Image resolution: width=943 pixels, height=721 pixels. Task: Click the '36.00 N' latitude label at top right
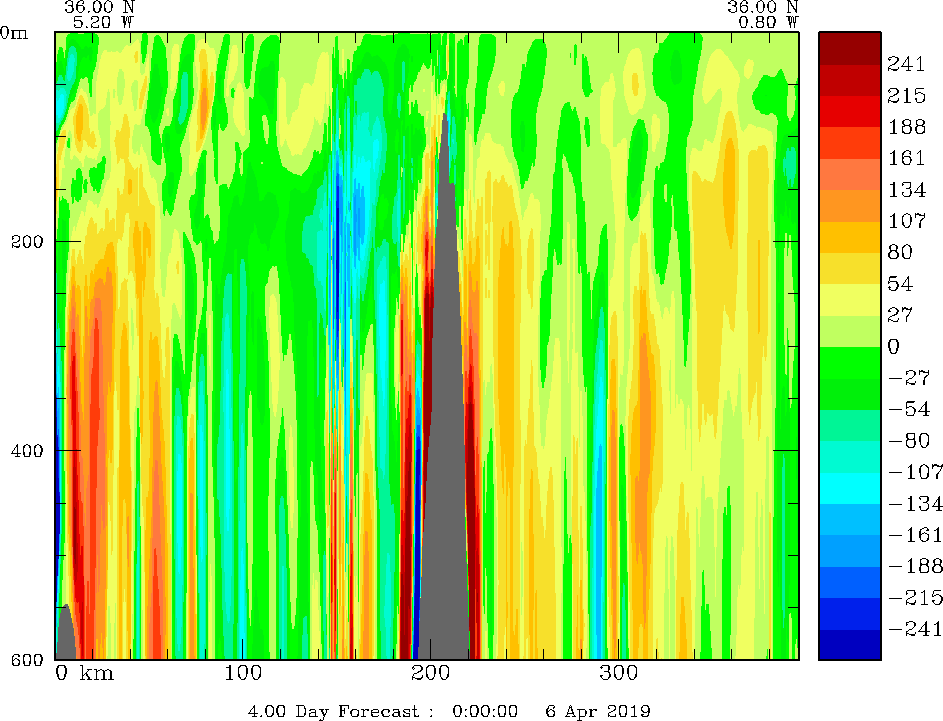(x=763, y=7)
